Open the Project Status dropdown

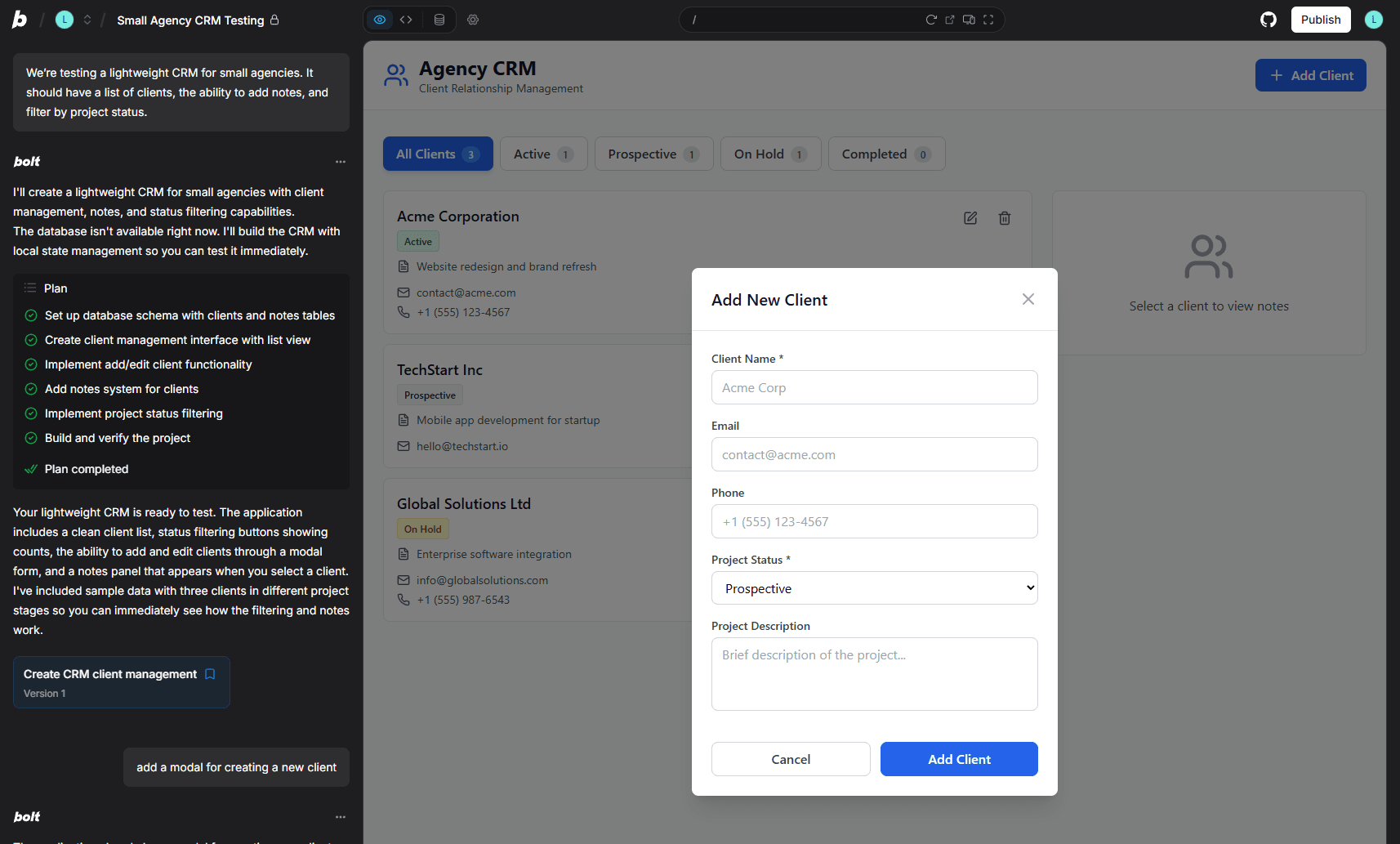pyautogui.click(x=874, y=587)
